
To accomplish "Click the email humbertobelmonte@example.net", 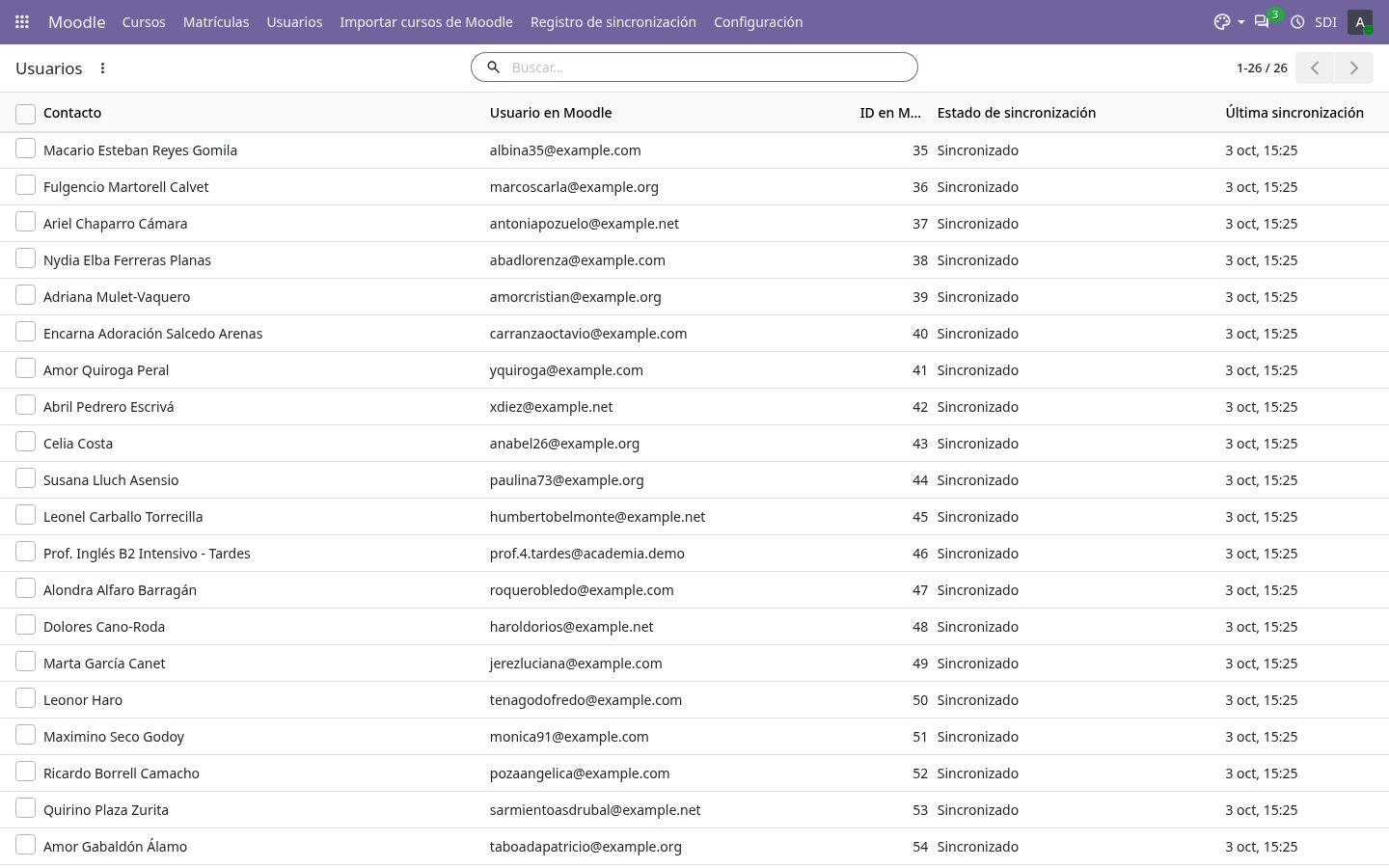I will tap(597, 517).
